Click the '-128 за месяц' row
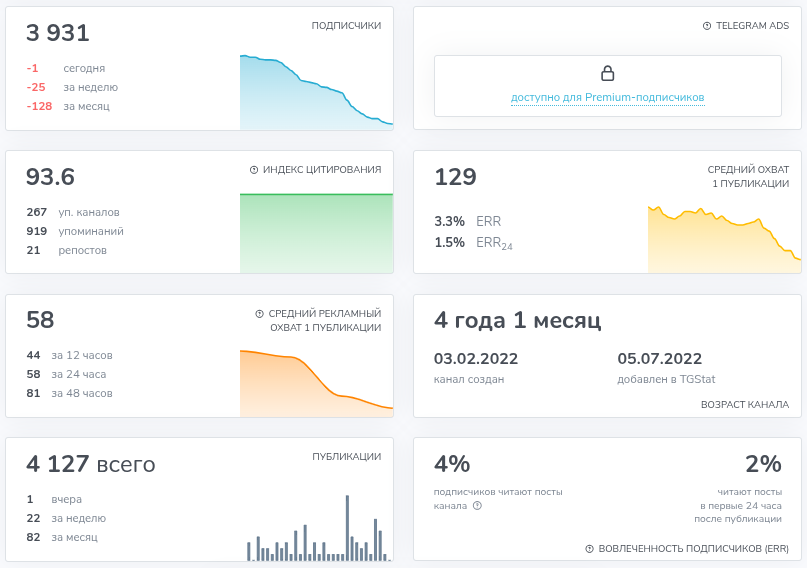The width and height of the screenshot is (807, 568). point(68,106)
